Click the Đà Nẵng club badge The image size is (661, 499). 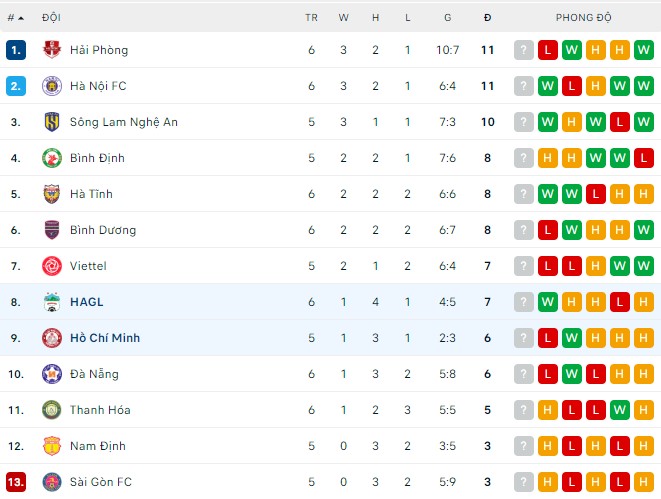coord(52,374)
